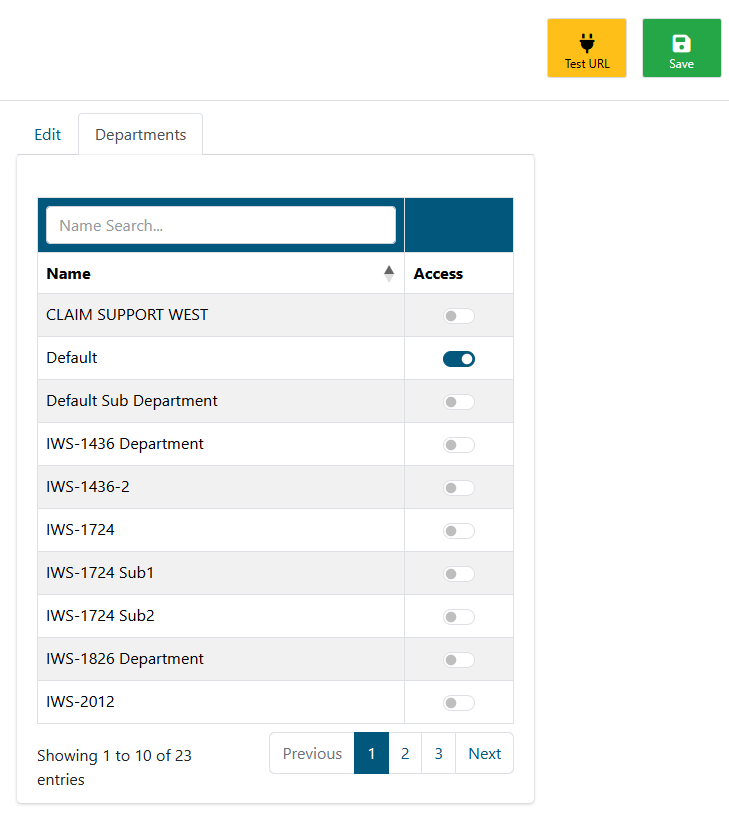Sort table by Name column arrow
The height and width of the screenshot is (827, 729).
[389, 274]
